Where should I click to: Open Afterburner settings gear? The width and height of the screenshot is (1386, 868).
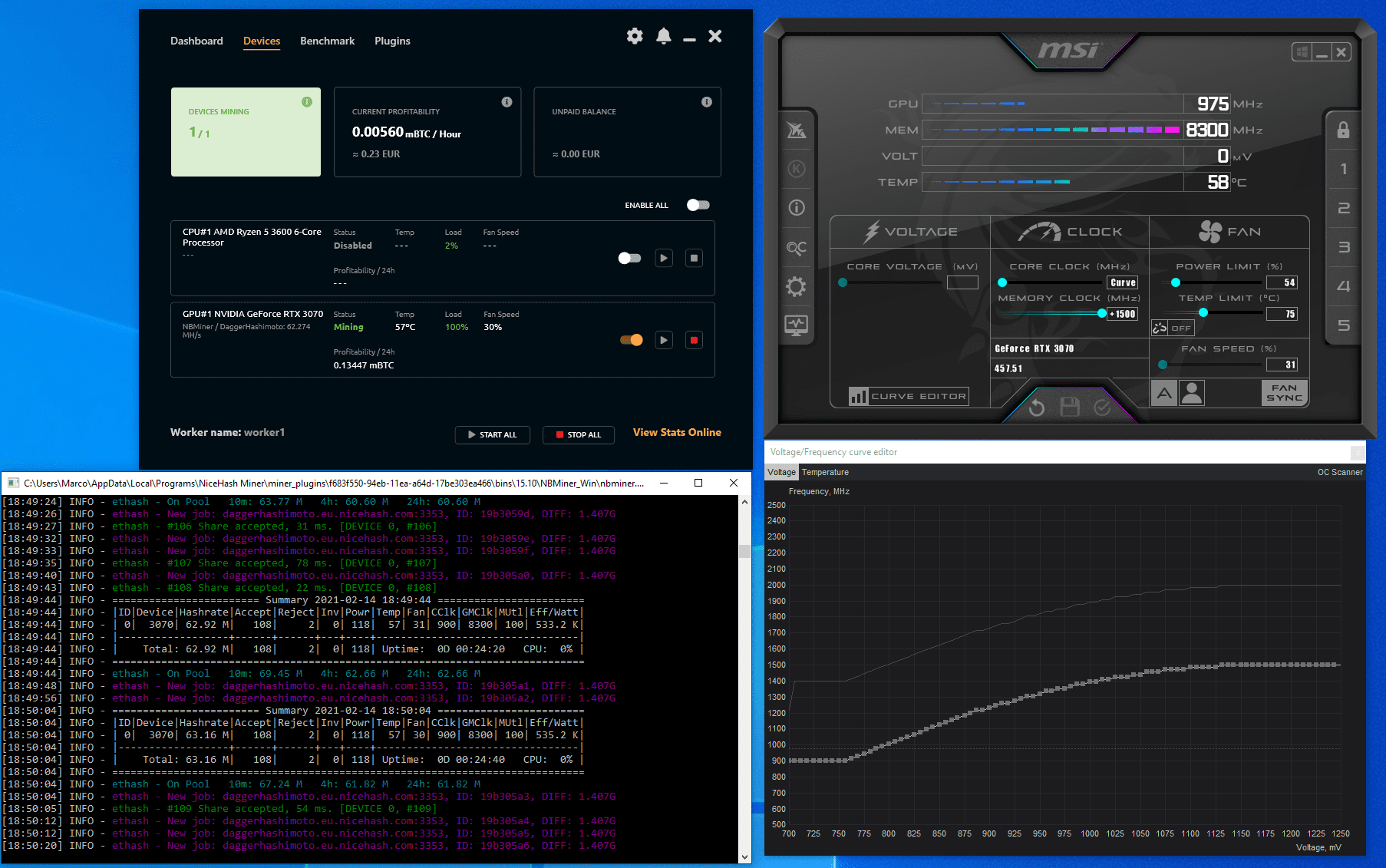pyautogui.click(x=797, y=287)
